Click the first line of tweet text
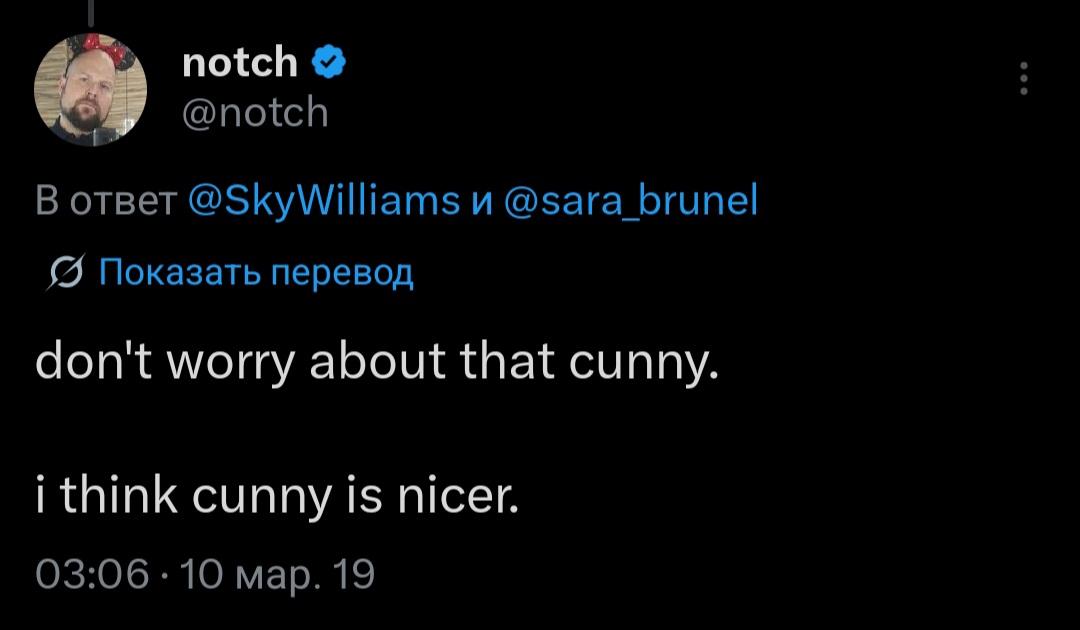 coord(377,361)
